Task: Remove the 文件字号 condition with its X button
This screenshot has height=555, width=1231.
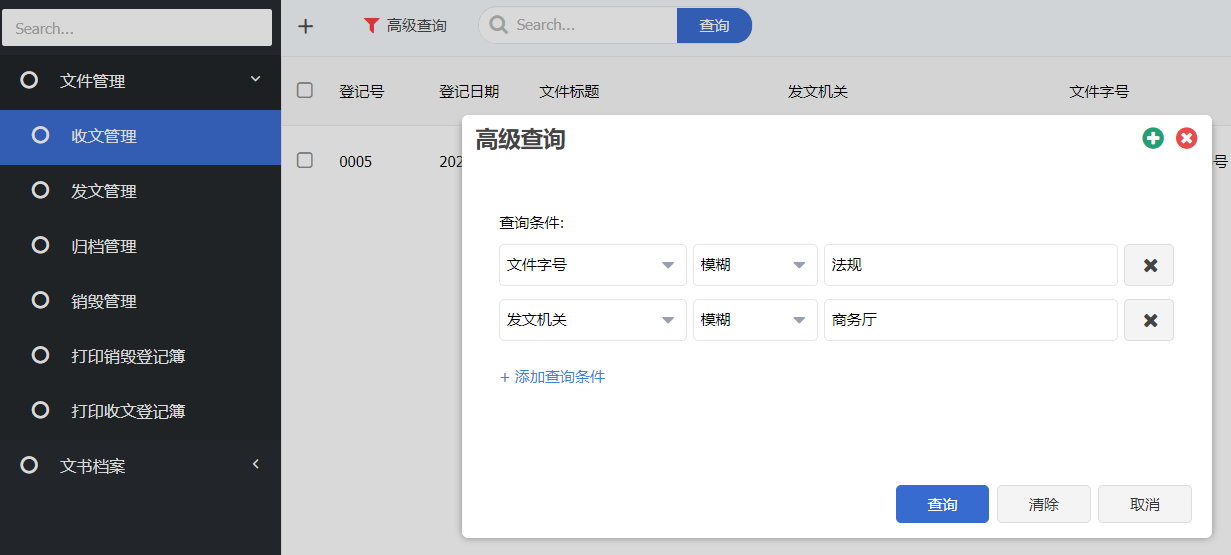Action: [1149, 265]
